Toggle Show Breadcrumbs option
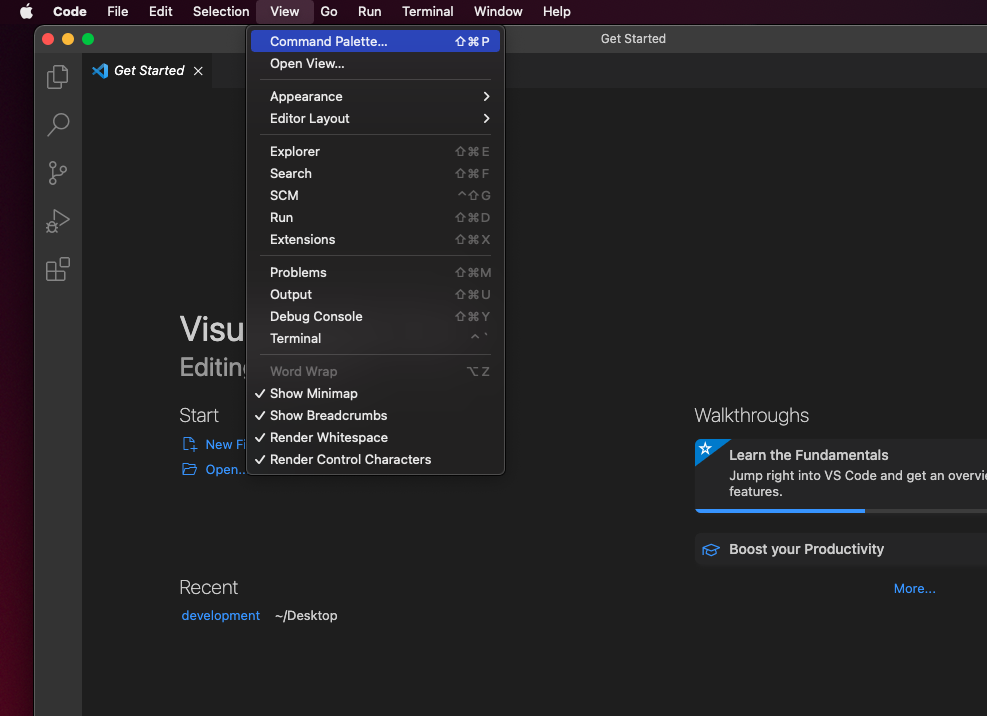This screenshot has height=716, width=987. point(376,416)
